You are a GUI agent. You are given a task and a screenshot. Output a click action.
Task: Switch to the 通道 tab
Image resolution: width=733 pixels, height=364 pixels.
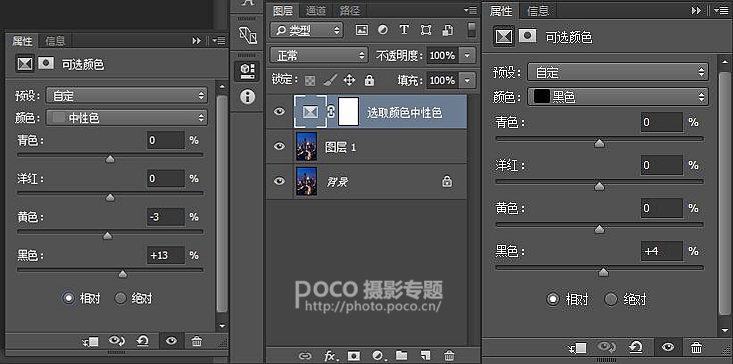pos(316,10)
